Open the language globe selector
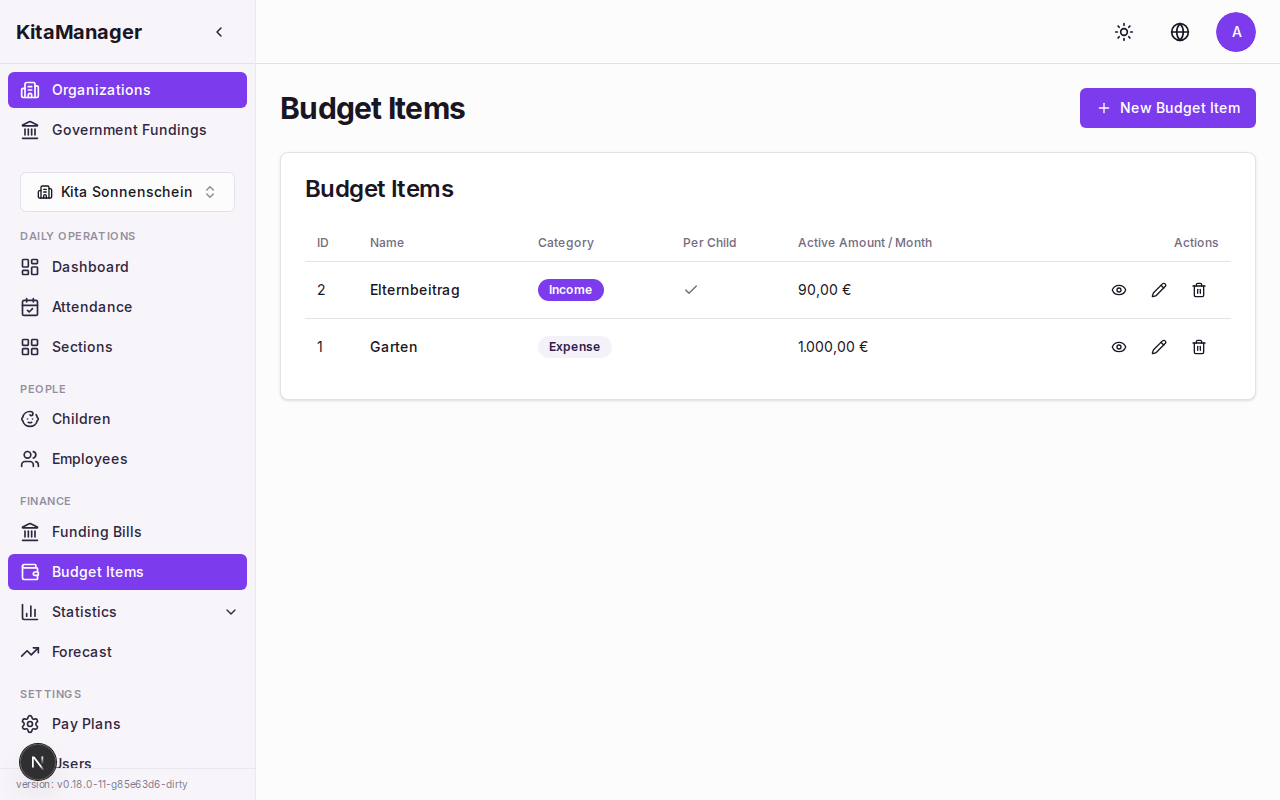Image resolution: width=1280 pixels, height=800 pixels. [x=1180, y=32]
